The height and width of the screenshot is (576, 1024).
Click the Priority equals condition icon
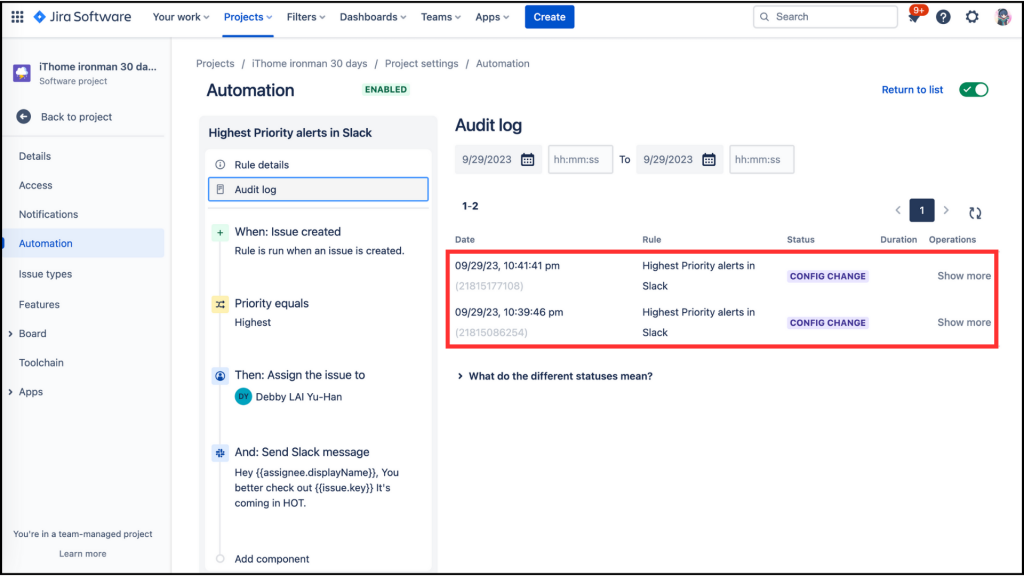[220, 304]
